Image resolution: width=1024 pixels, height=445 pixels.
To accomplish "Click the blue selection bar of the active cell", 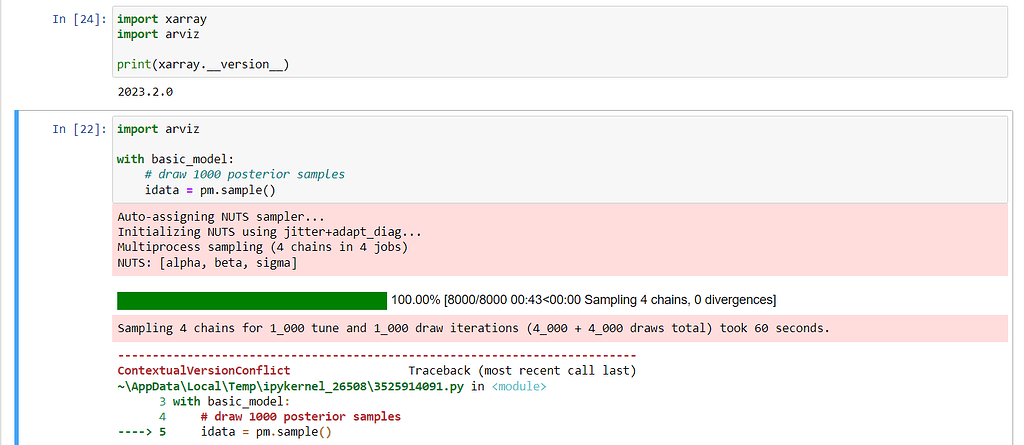I will [16, 278].
